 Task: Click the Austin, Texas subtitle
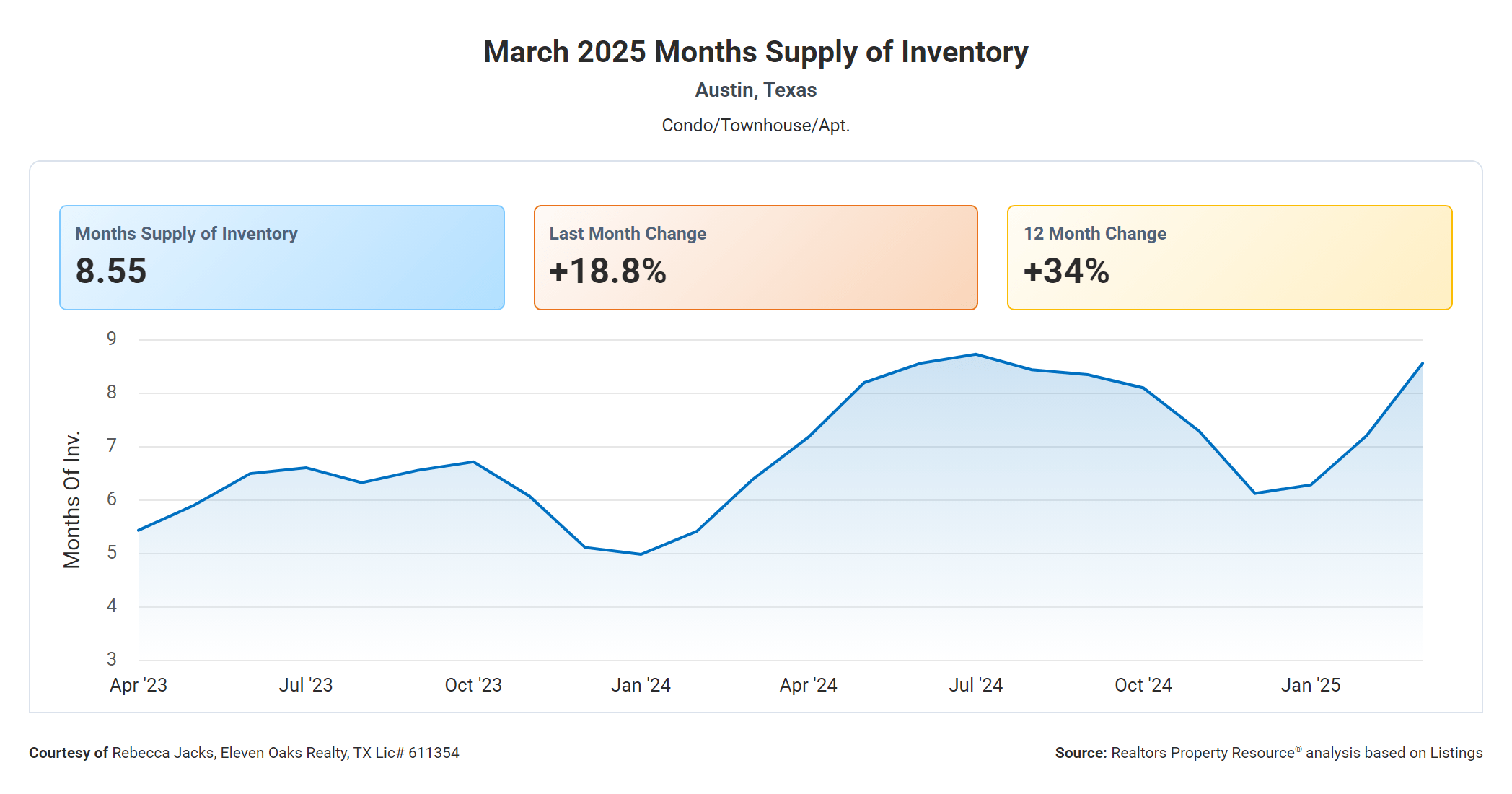click(755, 90)
